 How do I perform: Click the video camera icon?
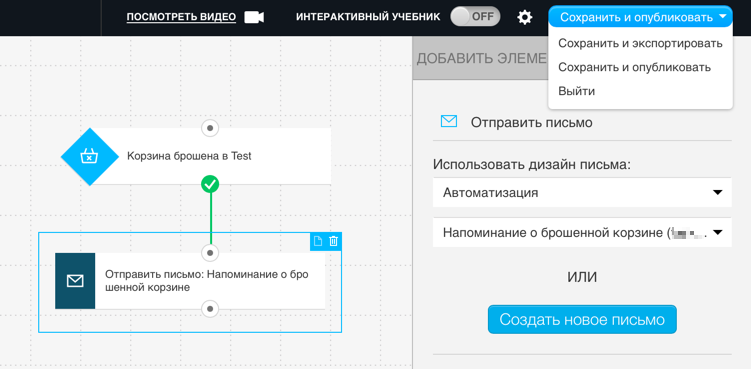[254, 17]
